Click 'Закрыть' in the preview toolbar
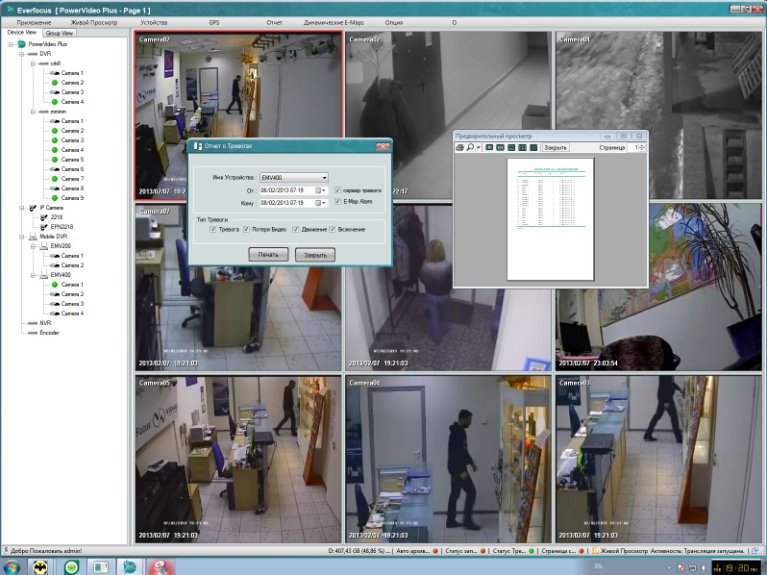Viewport: 767px width, 575px height. point(555,147)
